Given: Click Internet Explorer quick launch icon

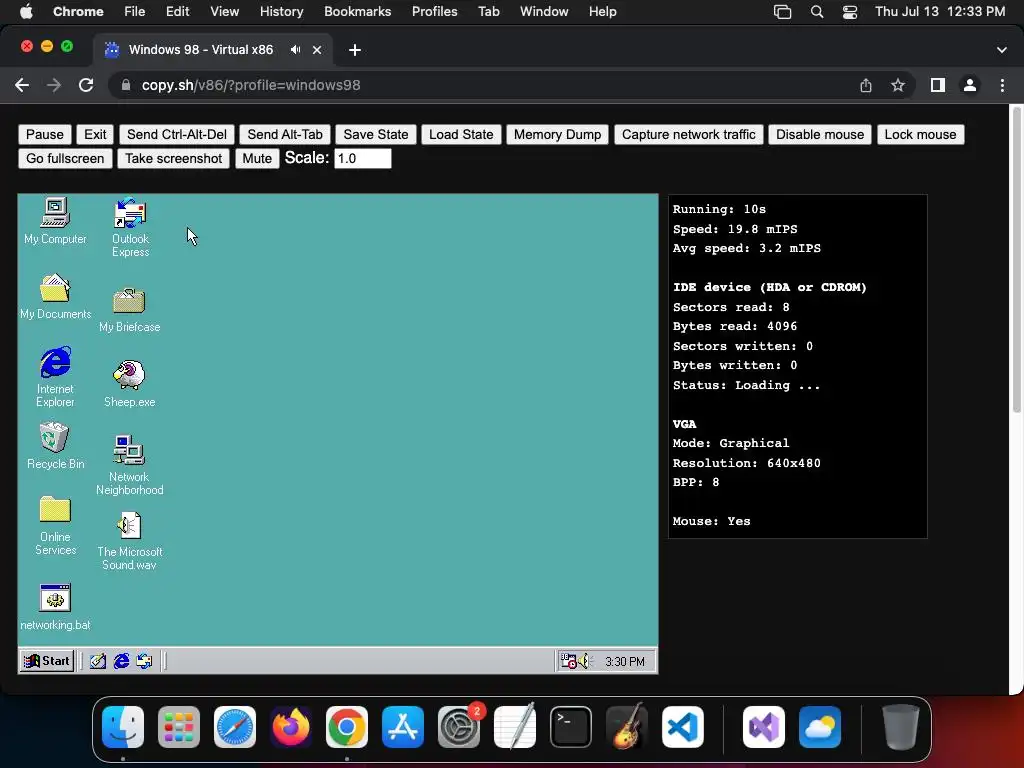Looking at the screenshot, I should point(121,661).
